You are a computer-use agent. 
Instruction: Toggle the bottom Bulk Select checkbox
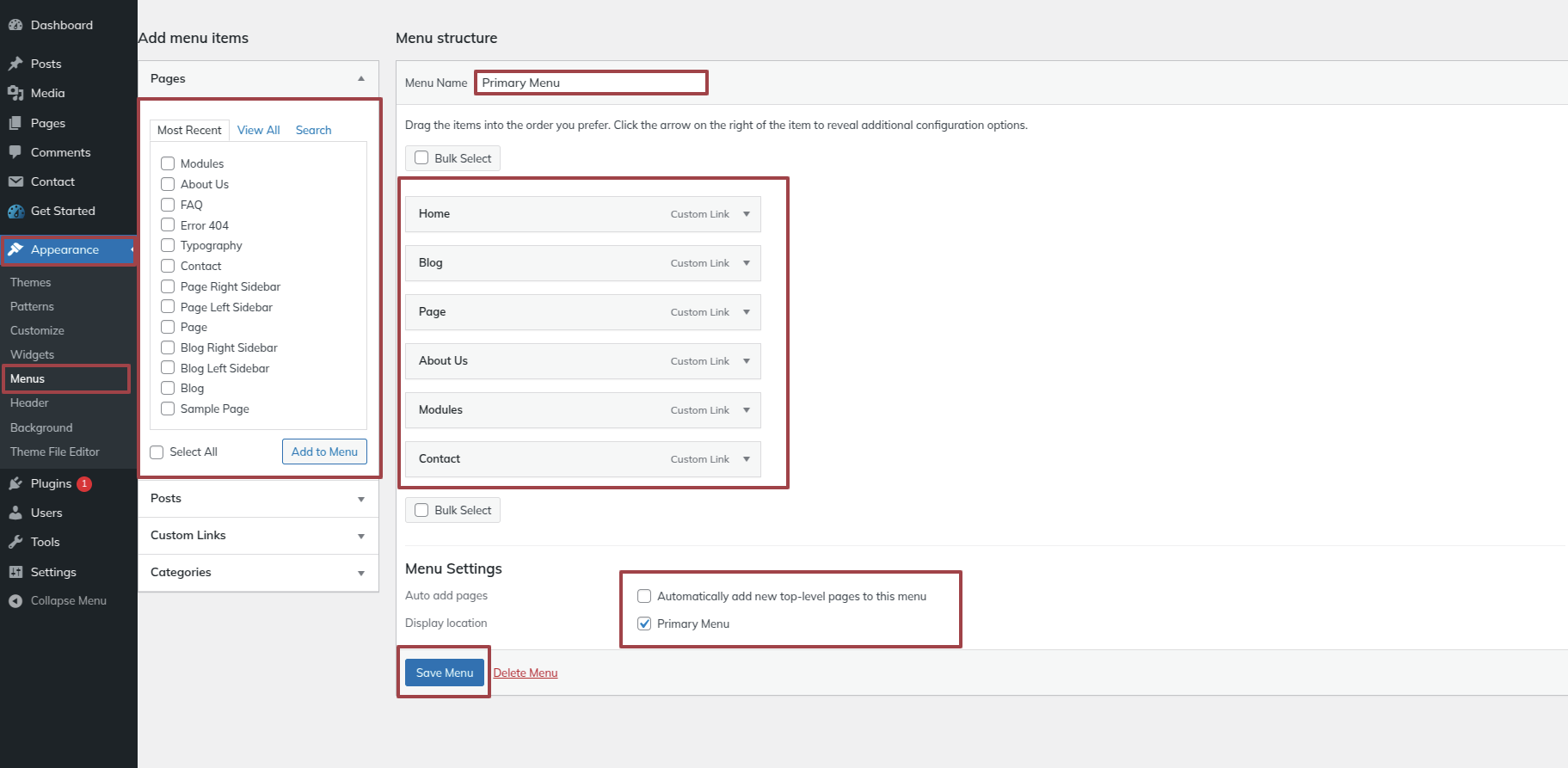point(421,510)
